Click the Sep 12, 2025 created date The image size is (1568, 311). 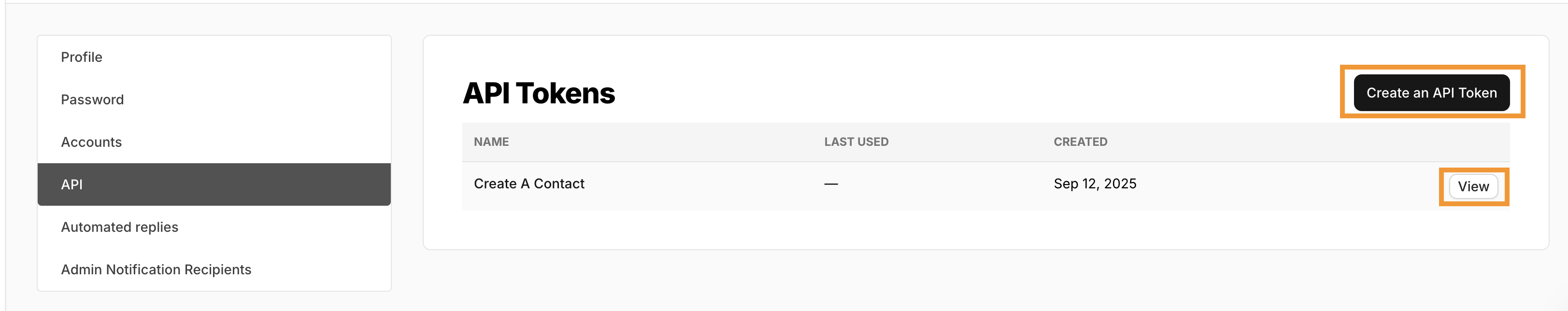1095,184
